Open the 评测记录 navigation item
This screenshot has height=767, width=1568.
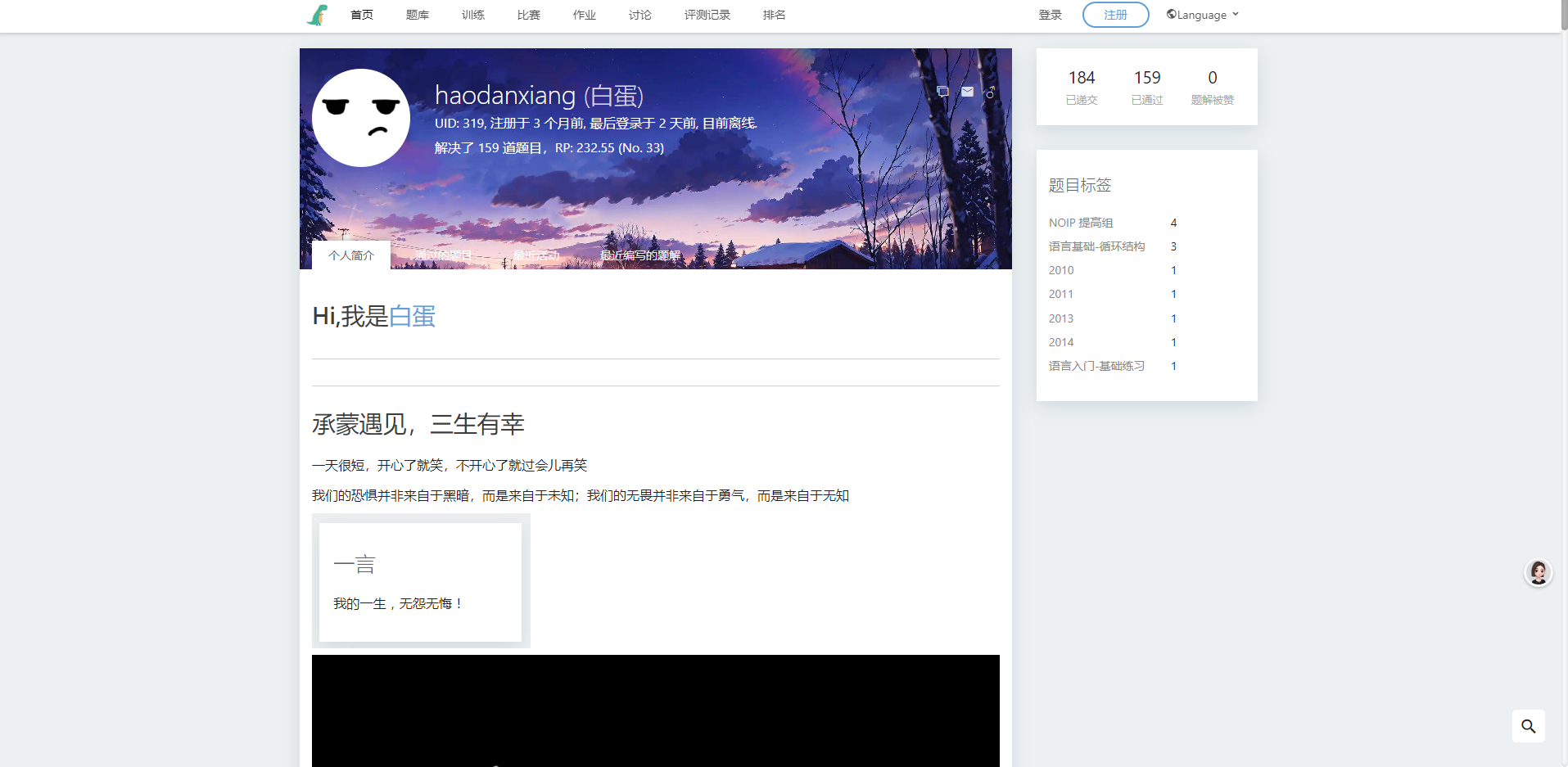(707, 15)
